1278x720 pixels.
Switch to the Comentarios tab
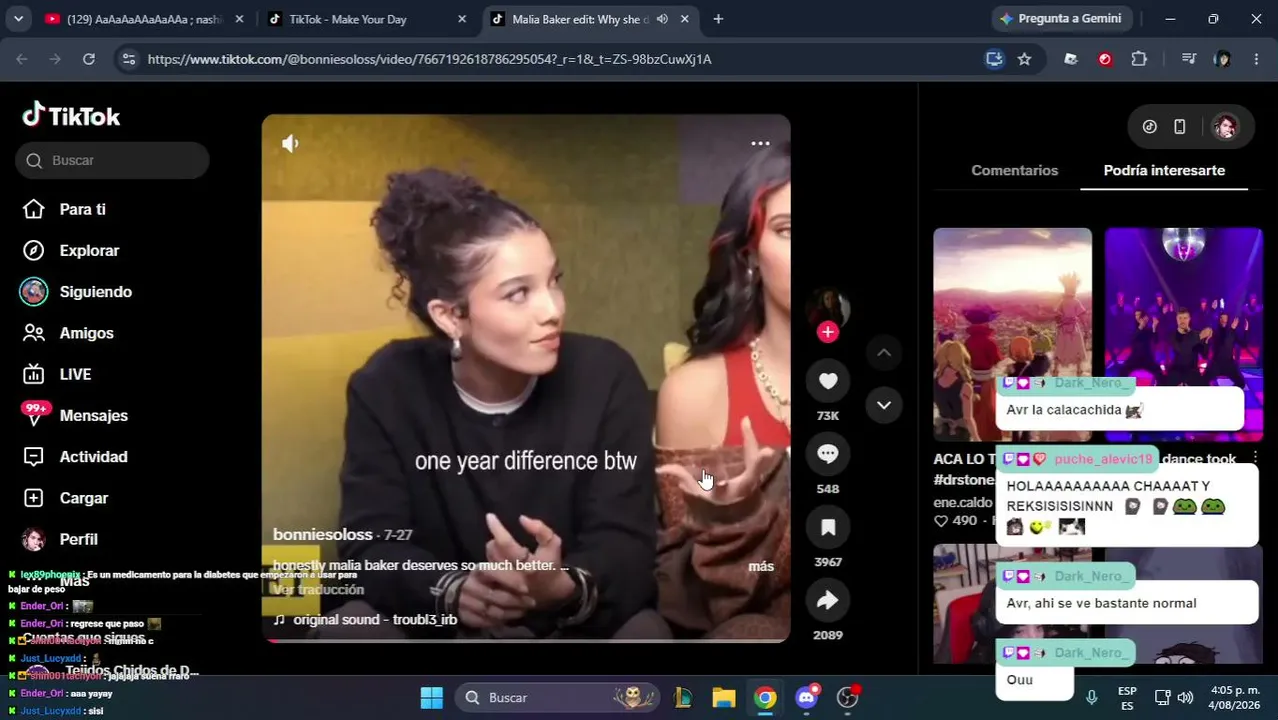(x=1014, y=170)
